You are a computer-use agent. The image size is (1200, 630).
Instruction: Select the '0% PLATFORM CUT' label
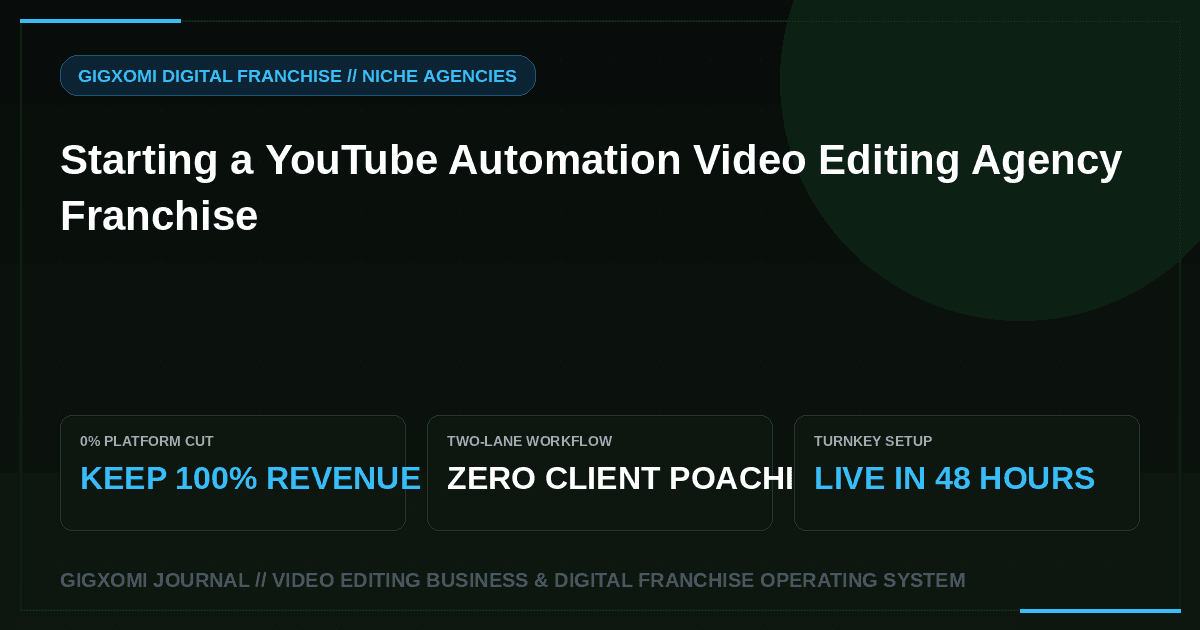(146, 441)
